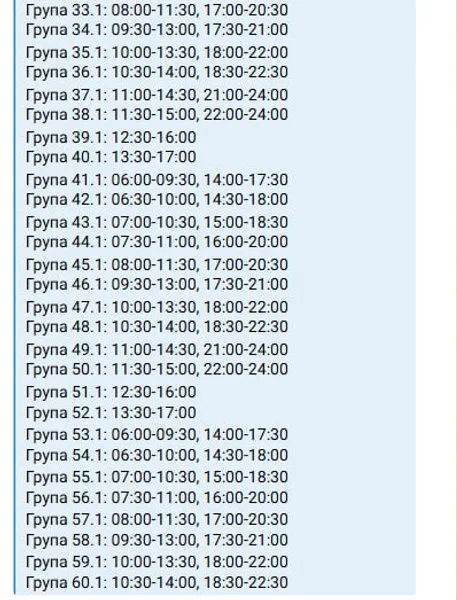Select Група 52.1: 13:30-17:00 text

(111, 413)
